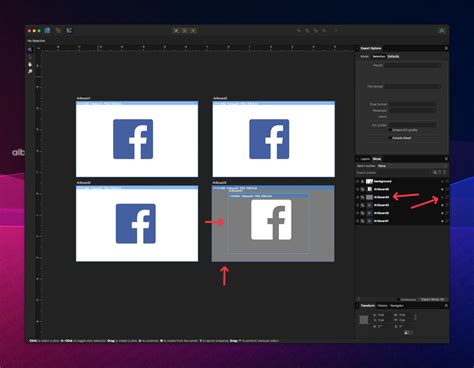Switch to the Defaults mode tab

coord(393,56)
